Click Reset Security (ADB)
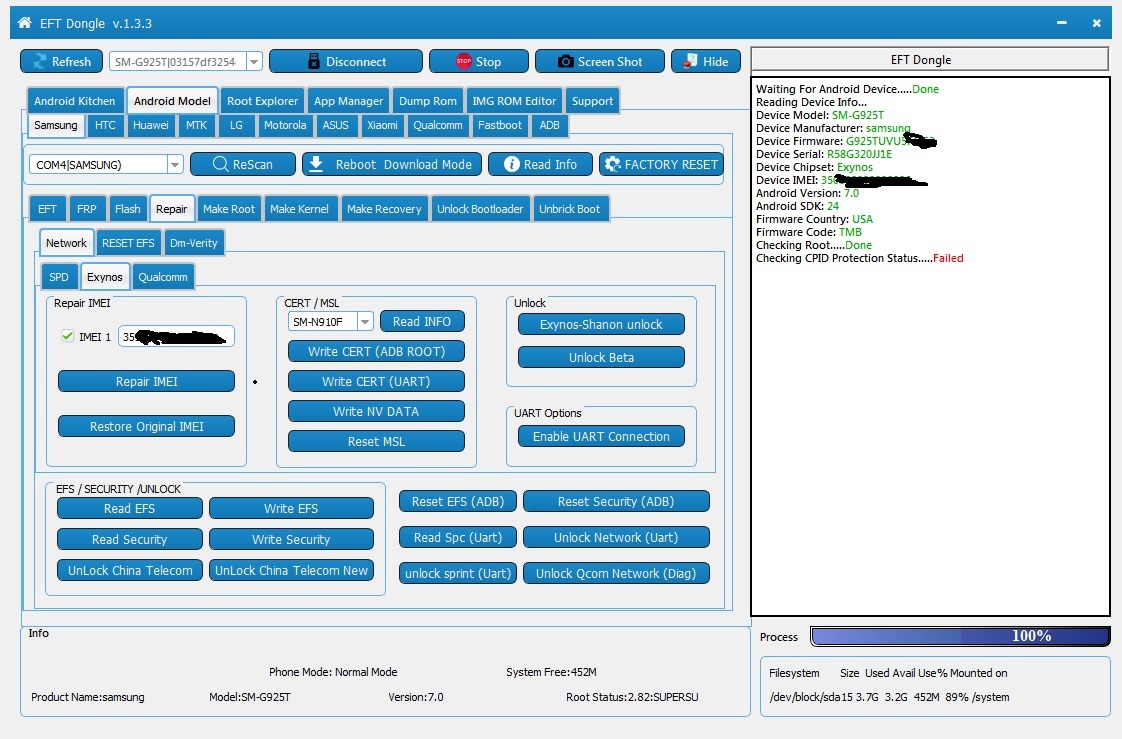This screenshot has width=1122, height=739. pos(616,501)
